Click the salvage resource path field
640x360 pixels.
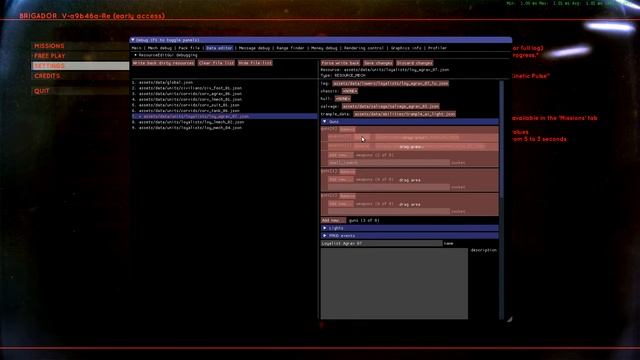[x=391, y=107]
